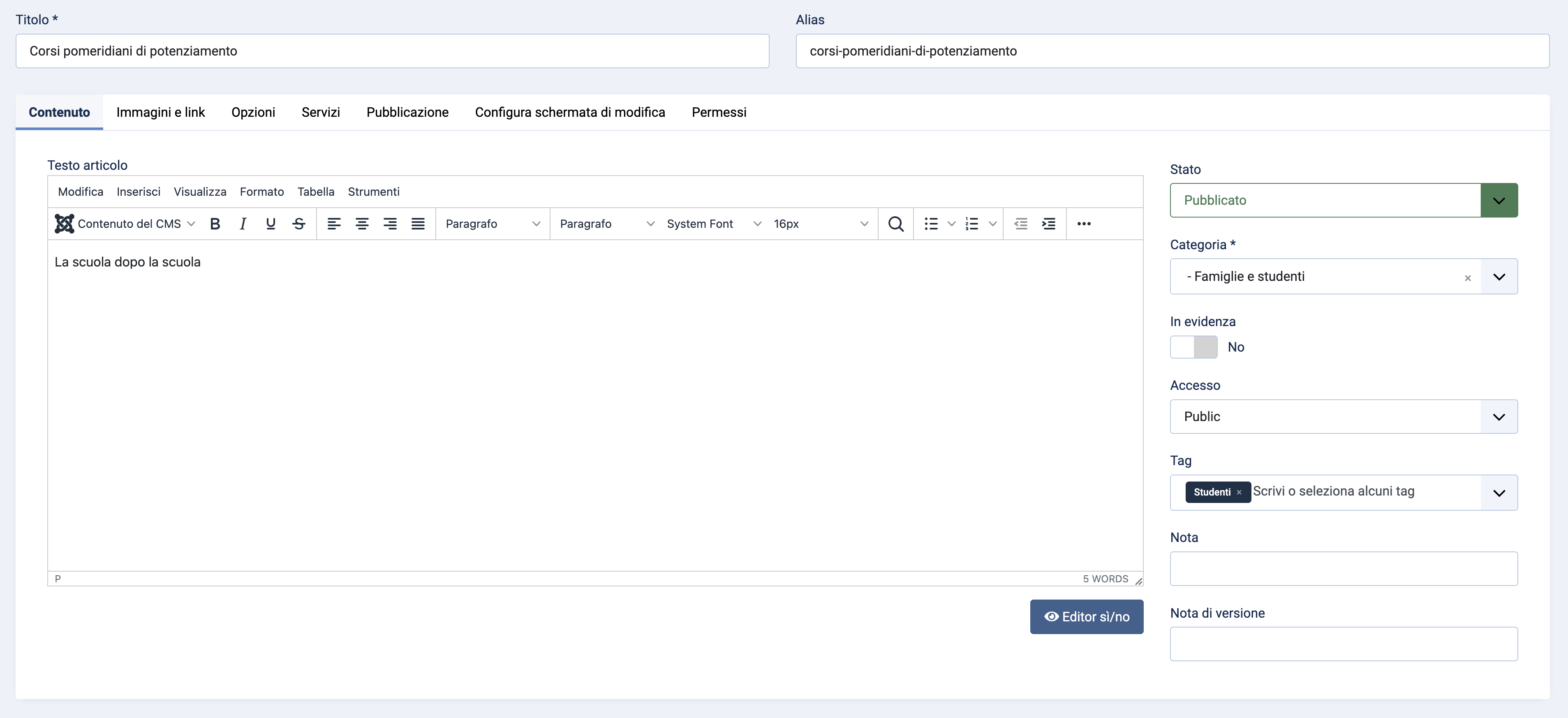Click the Editor sì/no button
The height and width of the screenshot is (718, 1568).
tap(1087, 617)
